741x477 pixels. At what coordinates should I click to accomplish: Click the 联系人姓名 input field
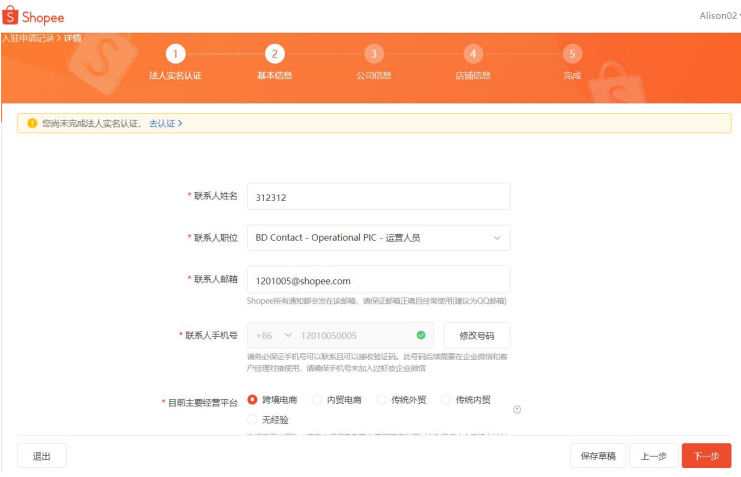(x=379, y=197)
